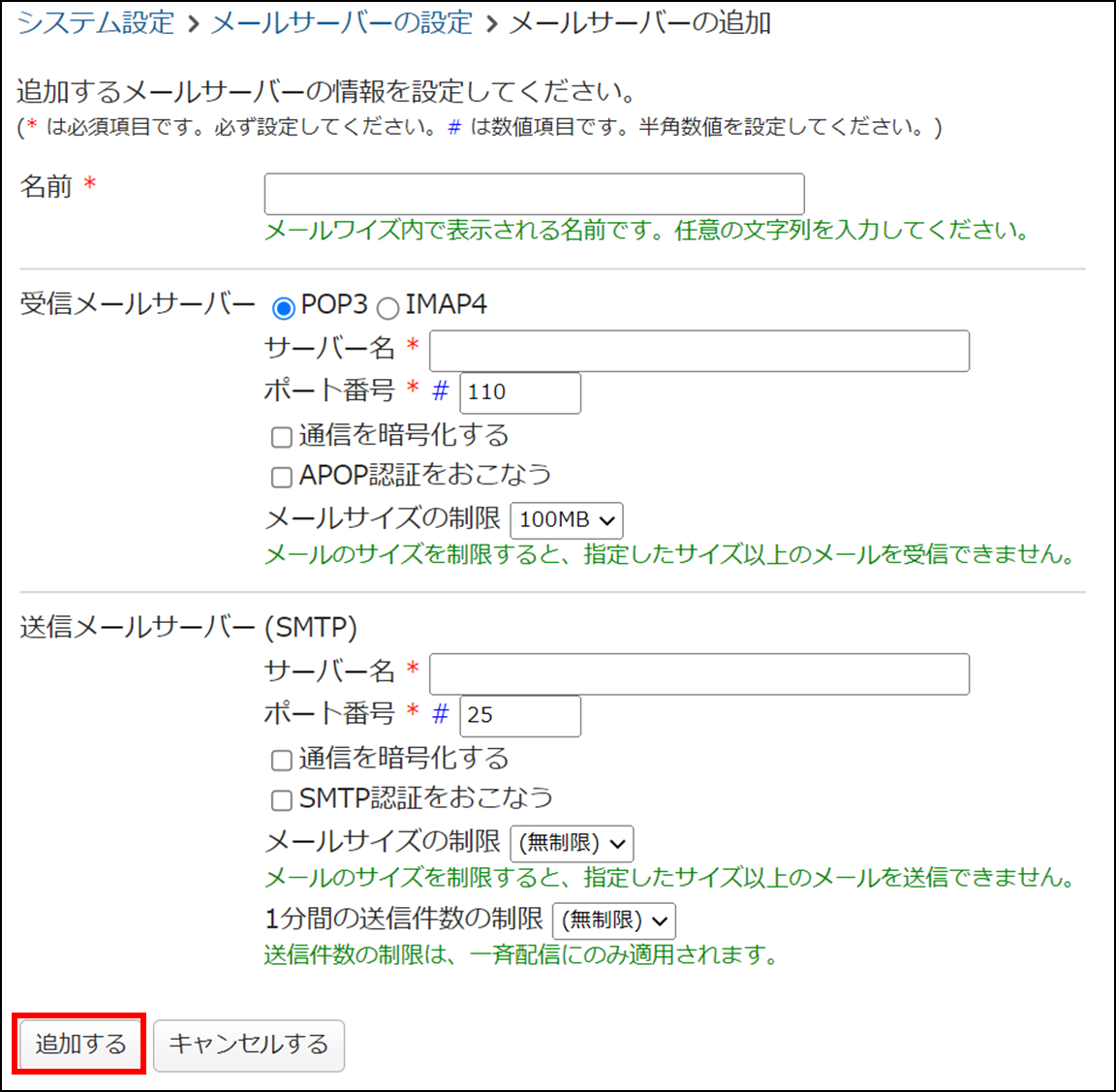Check the APOP認証をおこなう checkbox
This screenshot has height=1092, width=1116.
pos(282,477)
